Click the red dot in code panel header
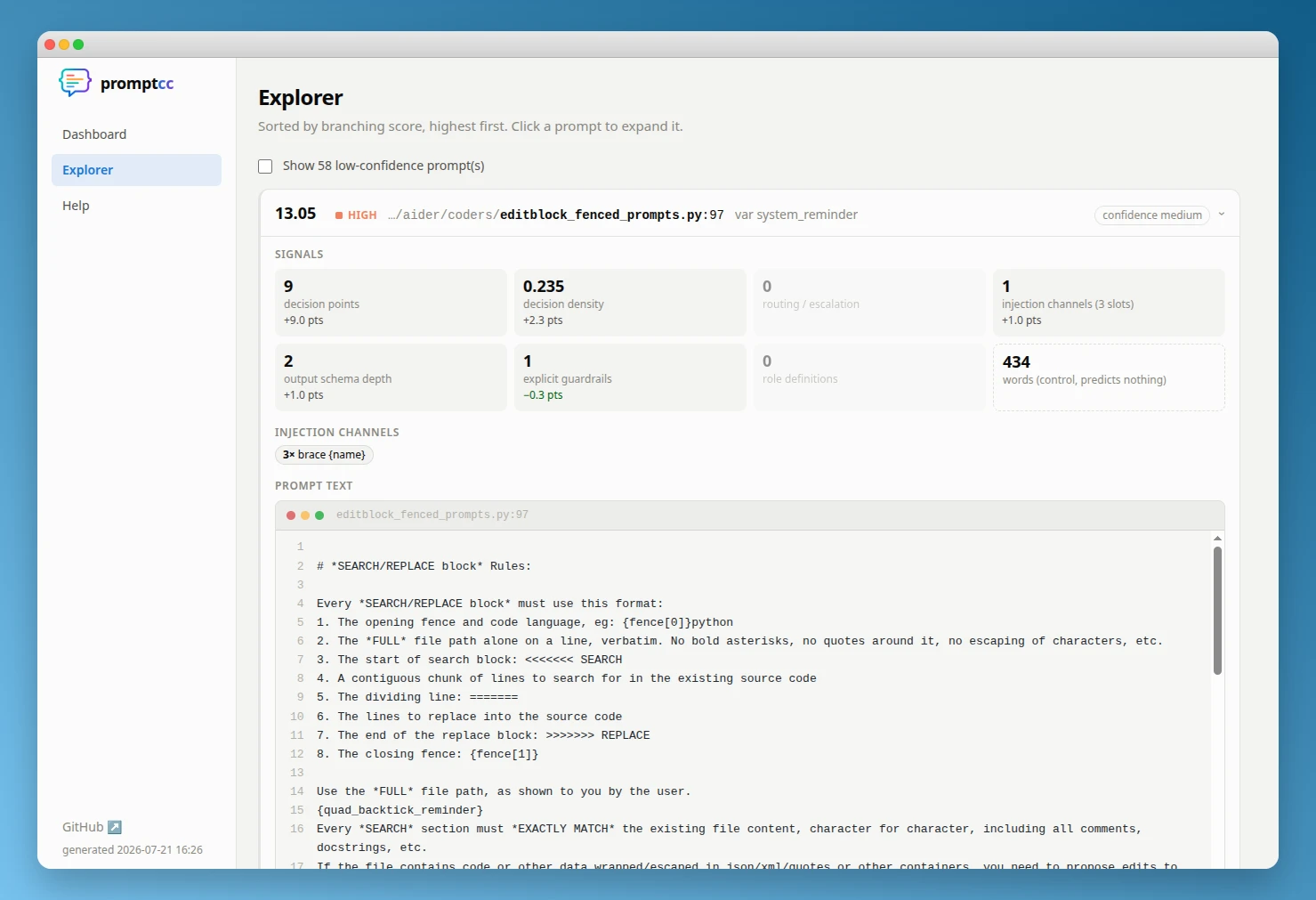 291,515
